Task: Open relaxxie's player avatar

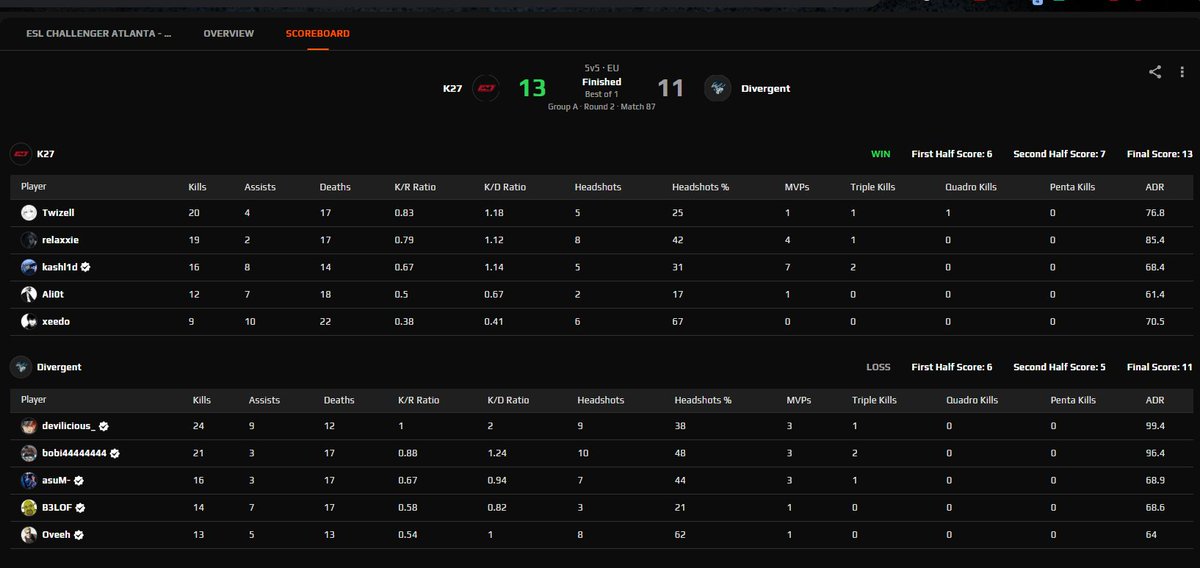Action: tap(29, 240)
